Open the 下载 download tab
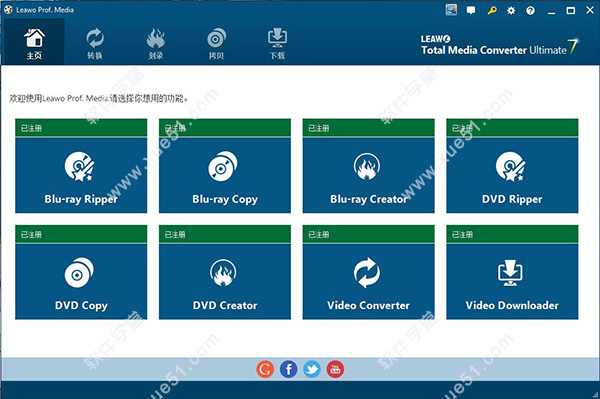Screen dimensions: 600x399 pos(277,43)
